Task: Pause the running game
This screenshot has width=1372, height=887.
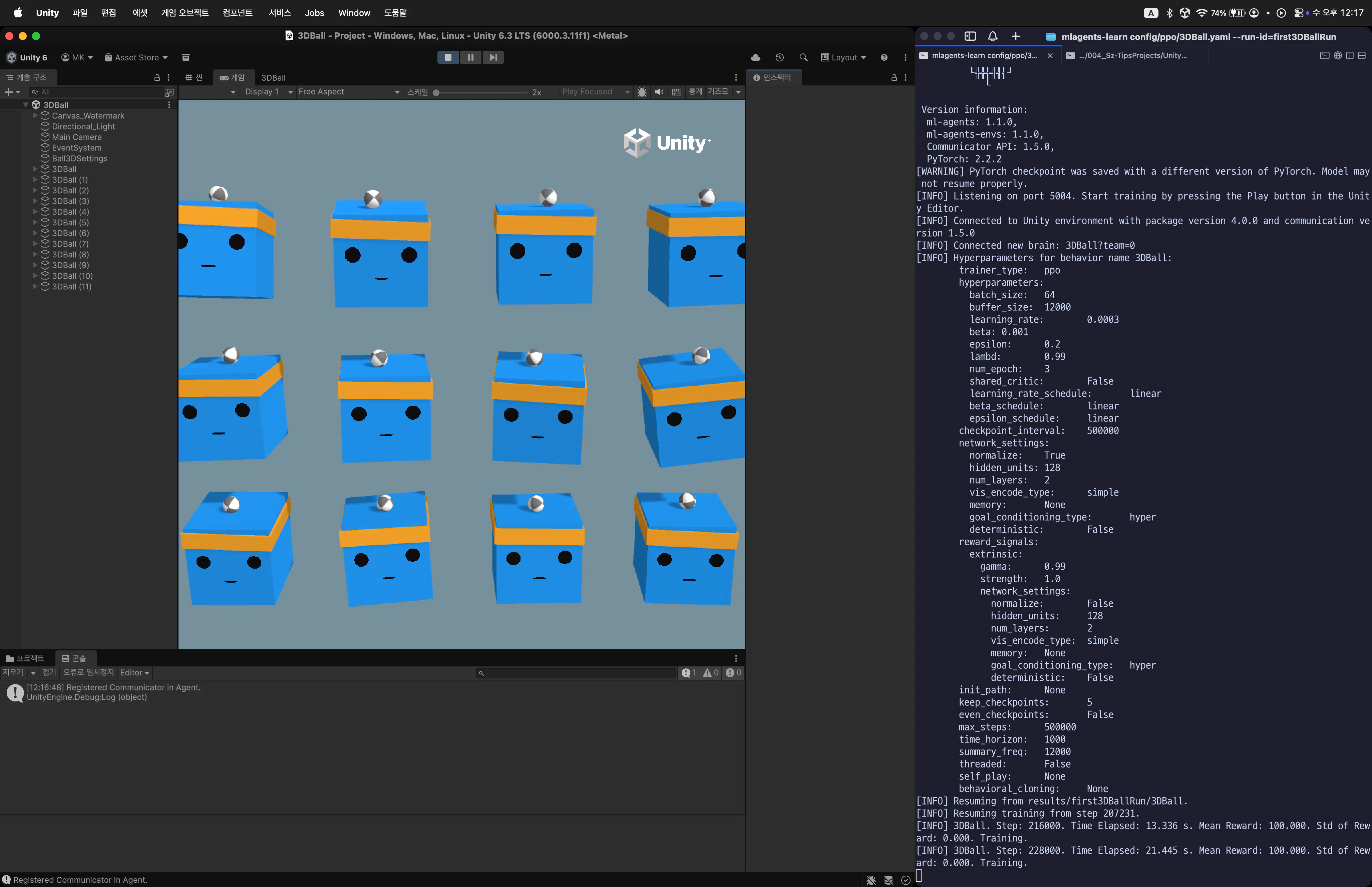Action: click(470, 57)
